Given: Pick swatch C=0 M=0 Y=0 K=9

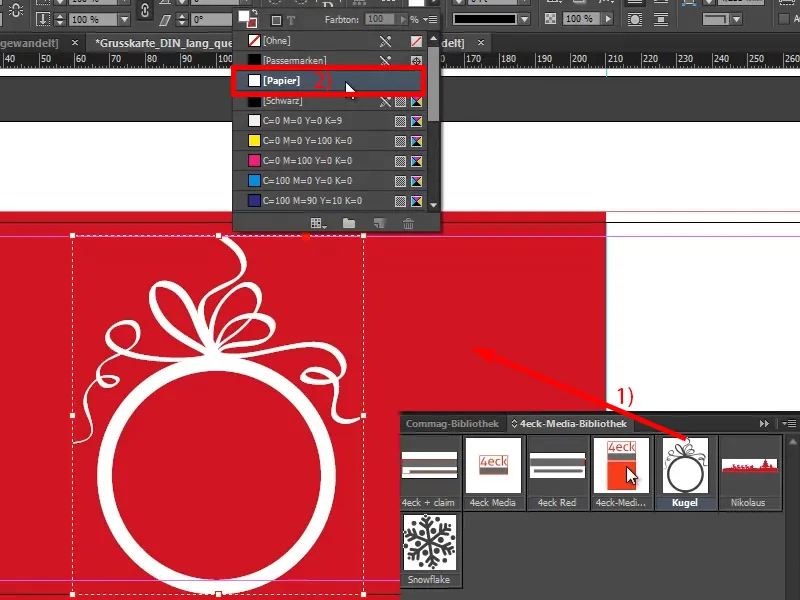Looking at the screenshot, I should [x=330, y=121].
